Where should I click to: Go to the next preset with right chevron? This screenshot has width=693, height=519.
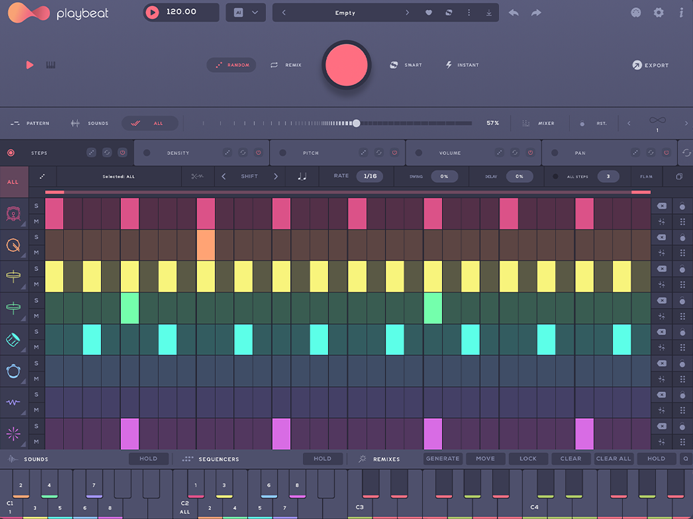click(x=407, y=13)
